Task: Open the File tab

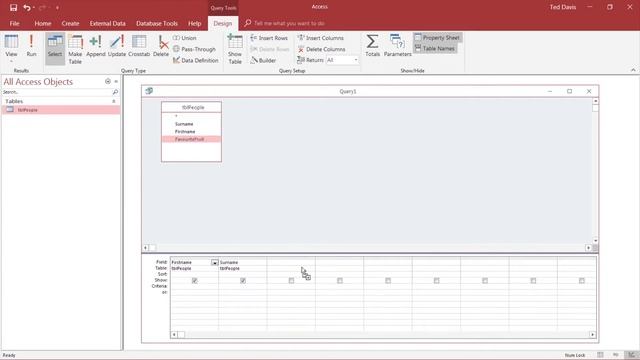Action: pos(14,24)
